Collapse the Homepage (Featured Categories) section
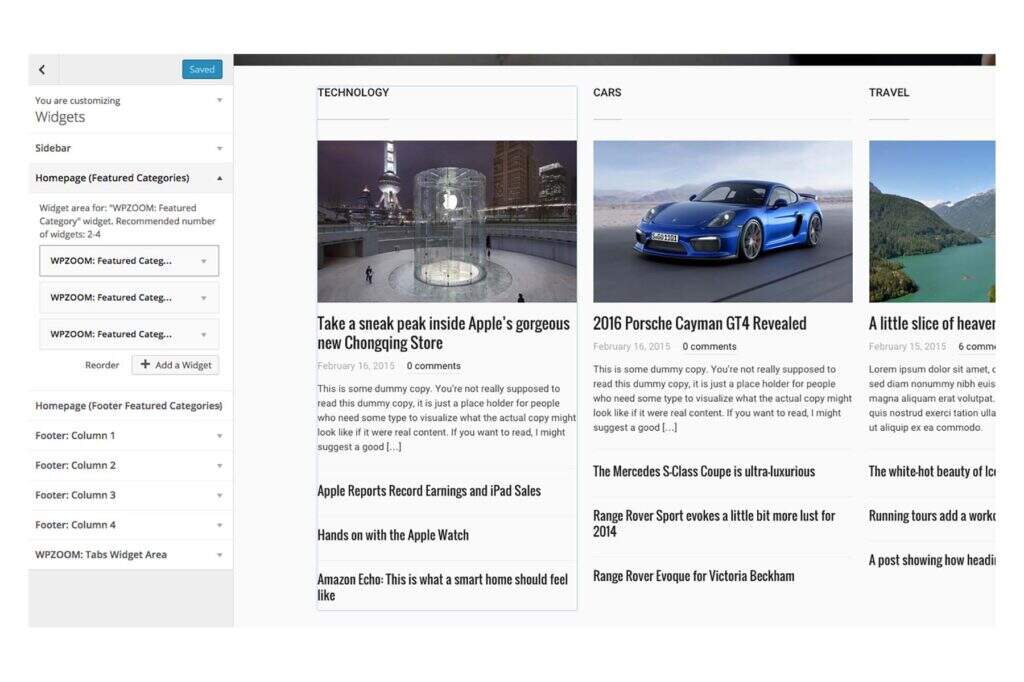Viewport: 1024px width, 682px height. [219, 178]
